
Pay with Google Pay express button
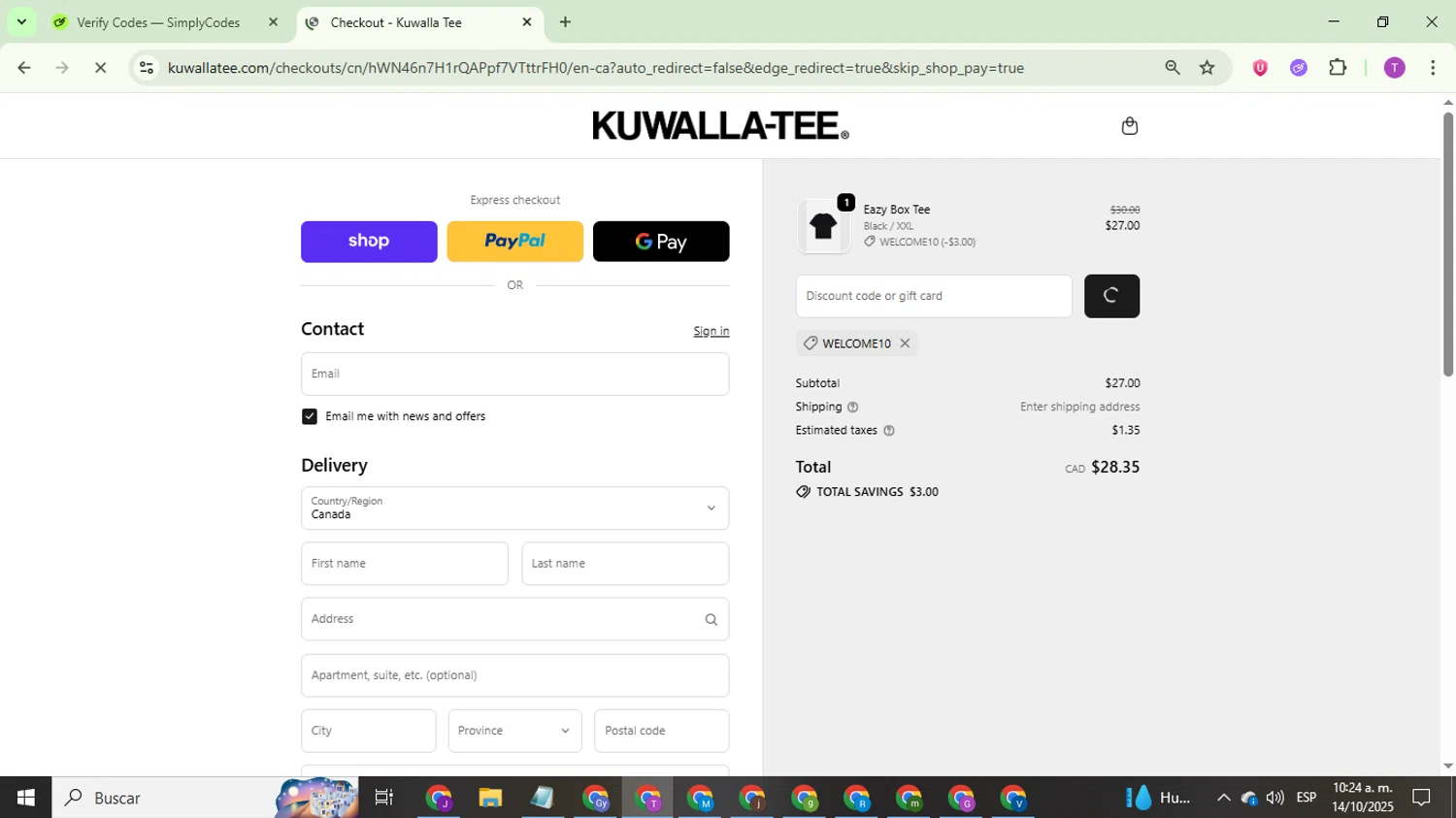pos(661,242)
